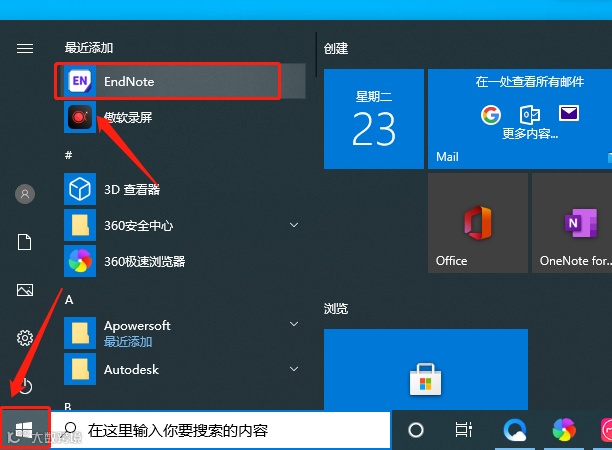The image size is (612, 450).
Task: Click 更多内容... in the Mail tile
Action: click(x=530, y=133)
